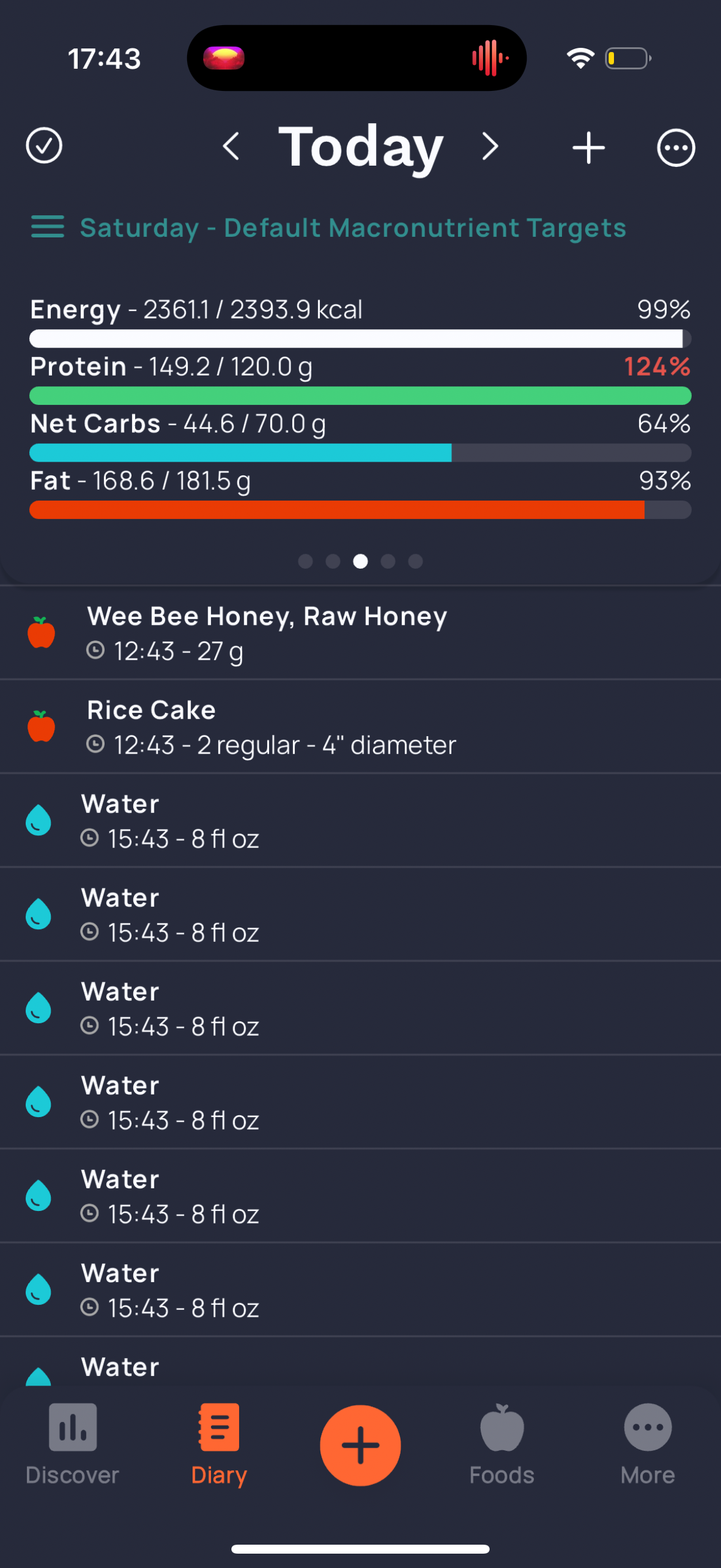The image size is (721, 1568).
Task: Tap the Today date title
Action: pos(361,147)
